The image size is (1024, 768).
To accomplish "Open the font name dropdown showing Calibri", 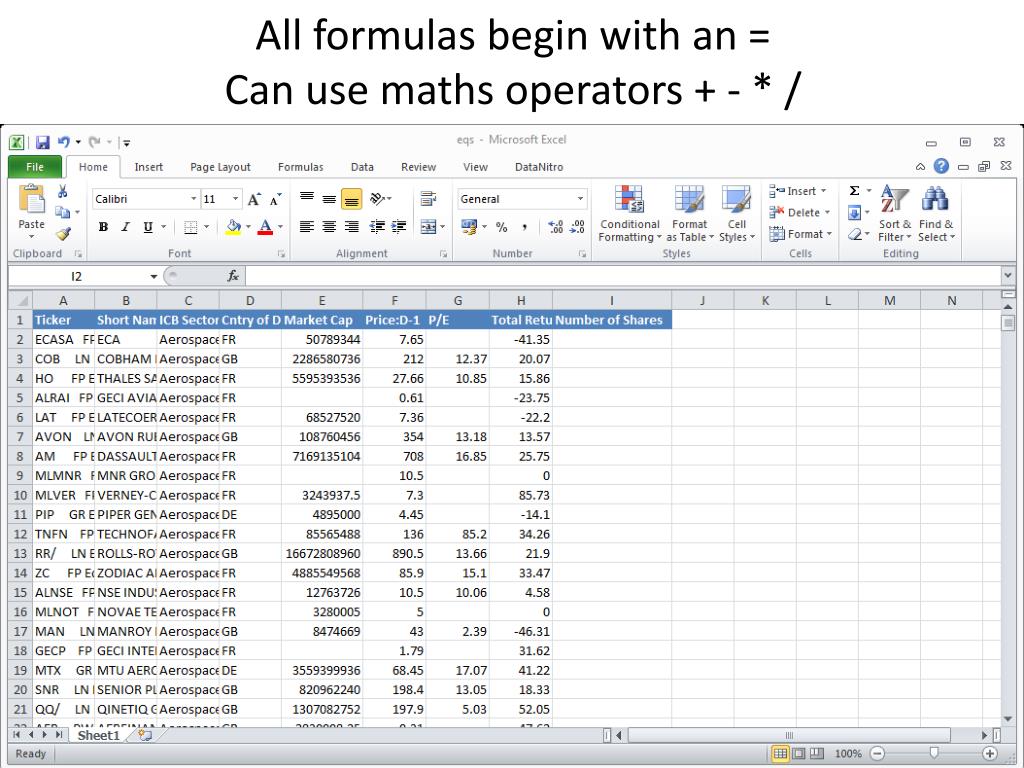I will (x=193, y=199).
